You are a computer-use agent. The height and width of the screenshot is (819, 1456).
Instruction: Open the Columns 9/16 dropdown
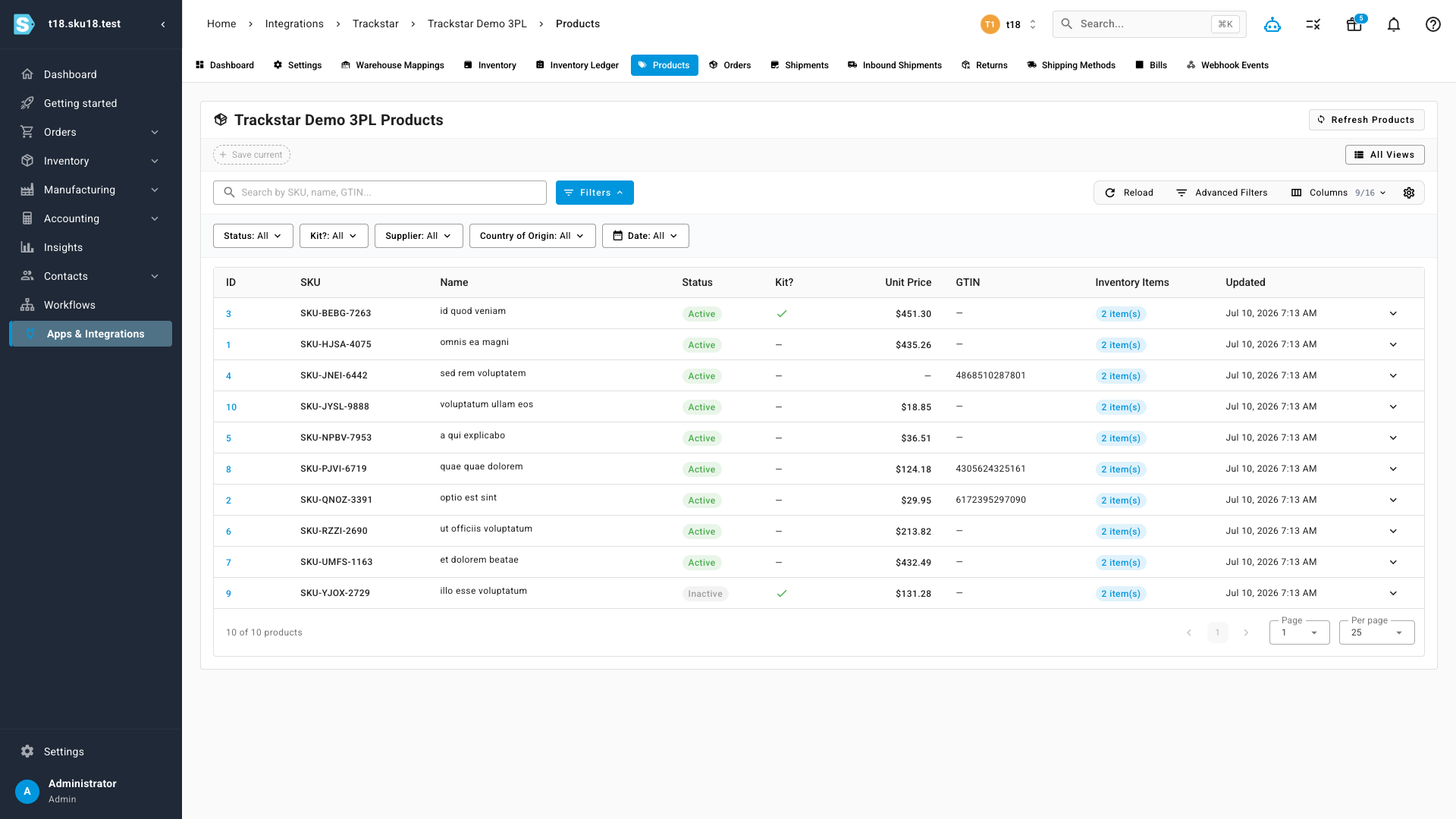pyautogui.click(x=1338, y=193)
